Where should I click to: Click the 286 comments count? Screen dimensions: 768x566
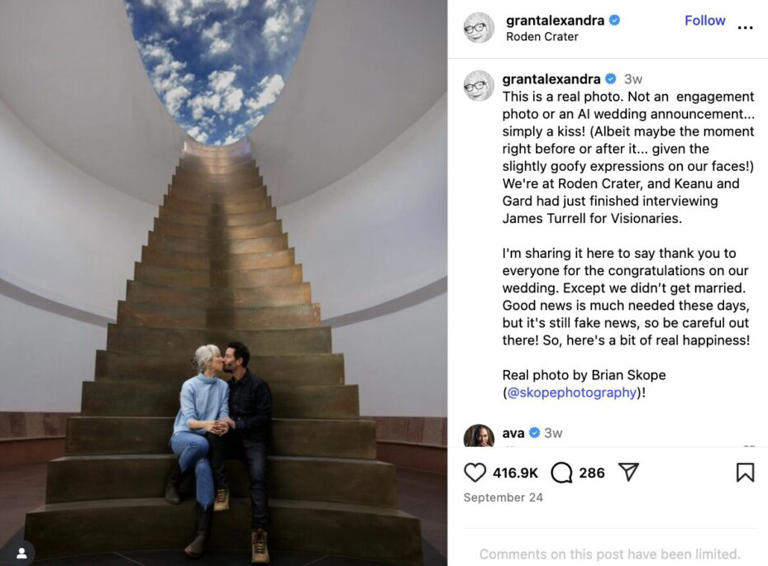592,473
